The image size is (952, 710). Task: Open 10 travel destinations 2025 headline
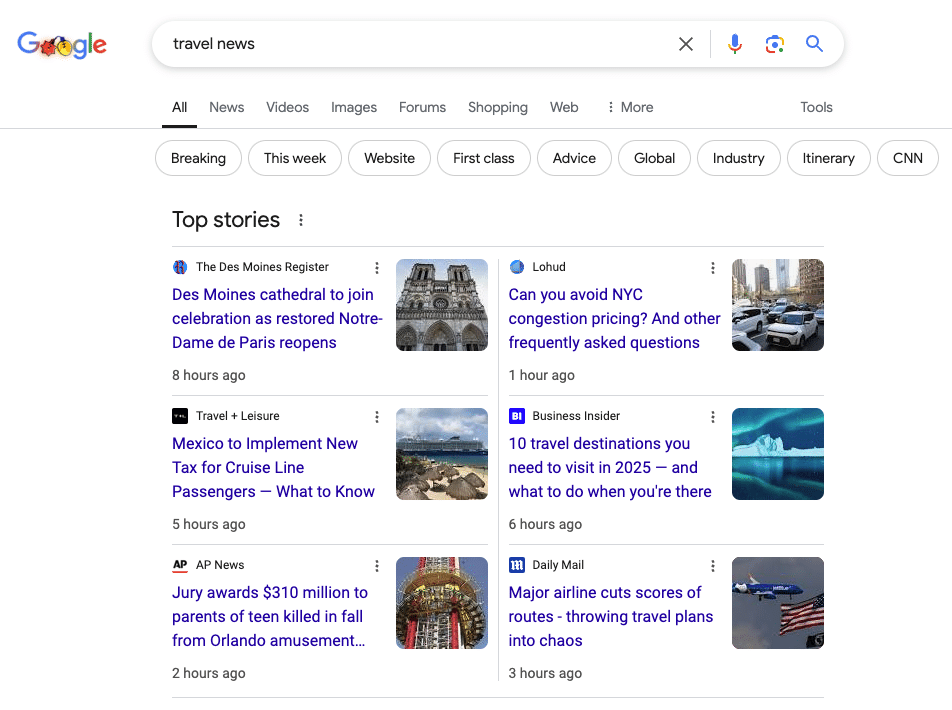pos(610,468)
